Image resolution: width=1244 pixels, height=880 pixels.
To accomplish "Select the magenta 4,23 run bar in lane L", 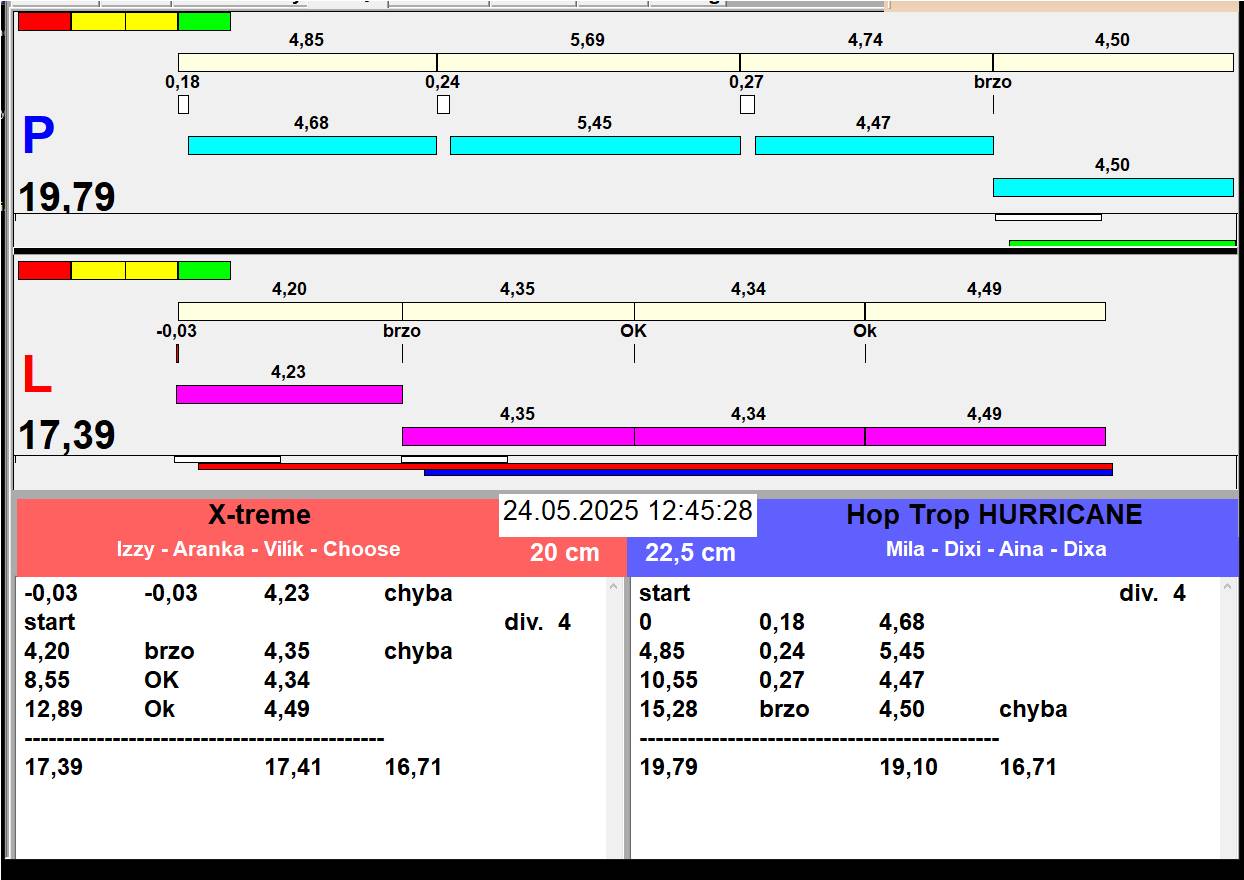I will click(289, 394).
